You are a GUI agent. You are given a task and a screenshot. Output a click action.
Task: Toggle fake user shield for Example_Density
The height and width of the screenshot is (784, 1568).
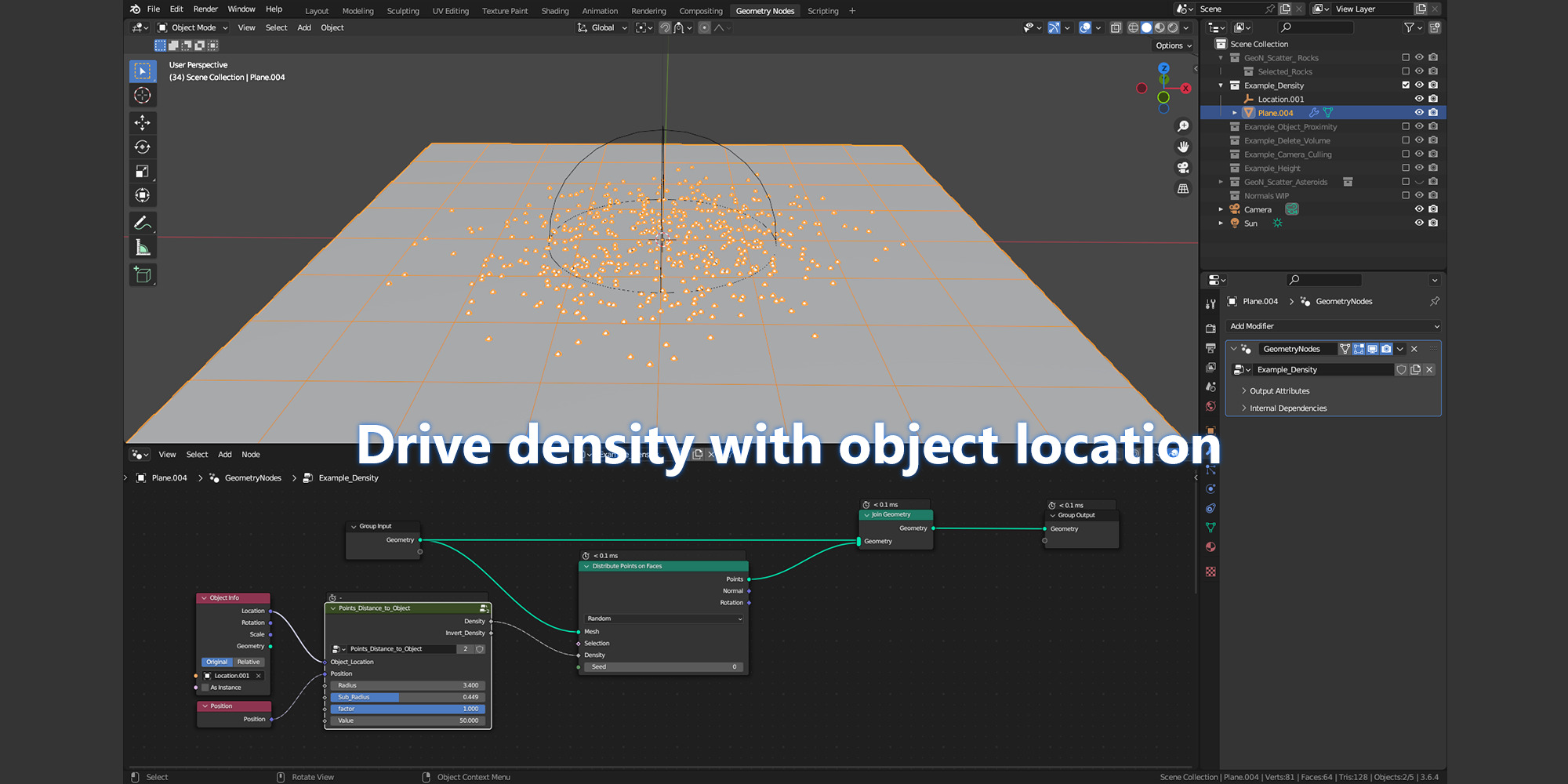(1401, 369)
